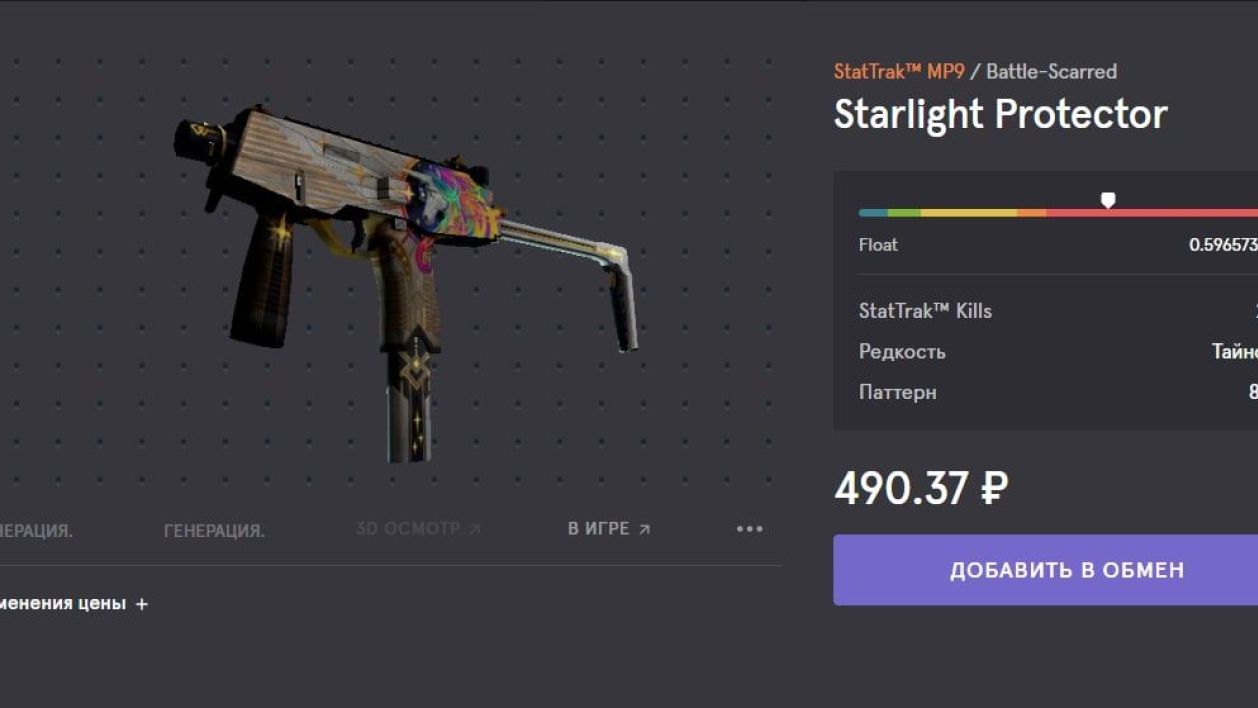Open the StatTrak™ MP9 category link
Viewport: 1258px width, 708px height.
tap(898, 72)
